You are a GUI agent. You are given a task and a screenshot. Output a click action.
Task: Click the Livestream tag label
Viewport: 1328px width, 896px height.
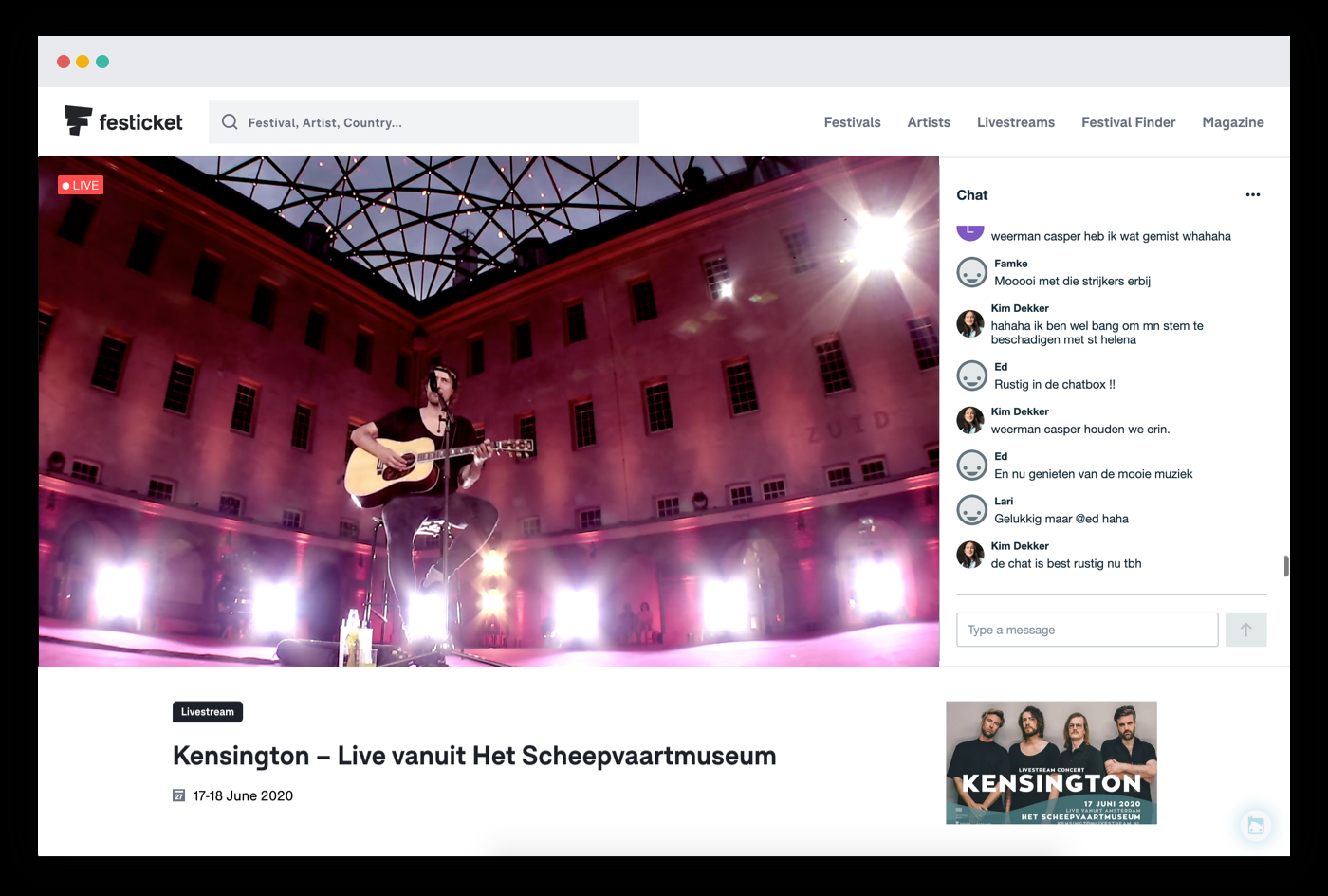[x=208, y=712]
